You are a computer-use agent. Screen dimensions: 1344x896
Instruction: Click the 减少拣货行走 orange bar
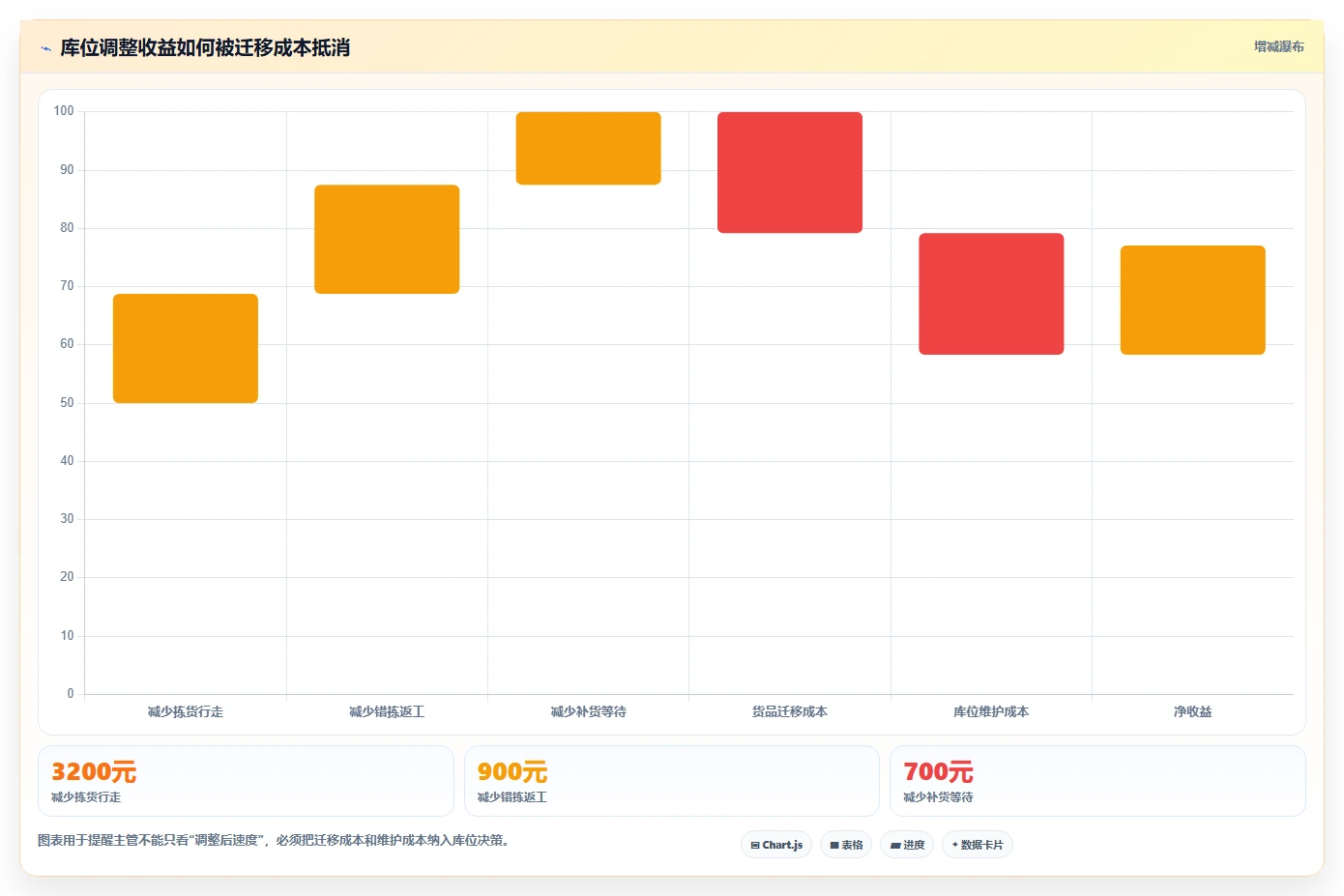186,348
